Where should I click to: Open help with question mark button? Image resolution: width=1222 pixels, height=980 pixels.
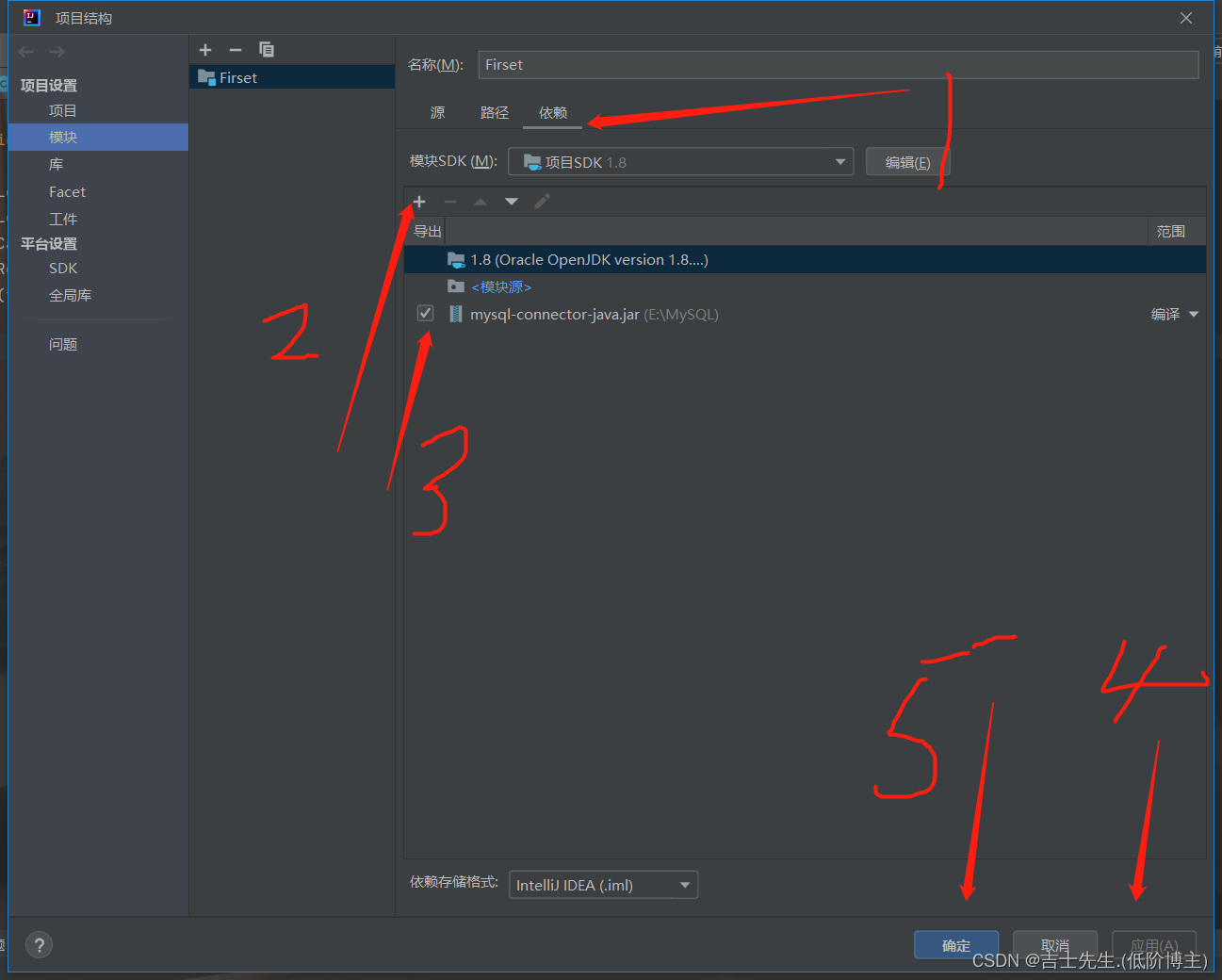(39, 945)
